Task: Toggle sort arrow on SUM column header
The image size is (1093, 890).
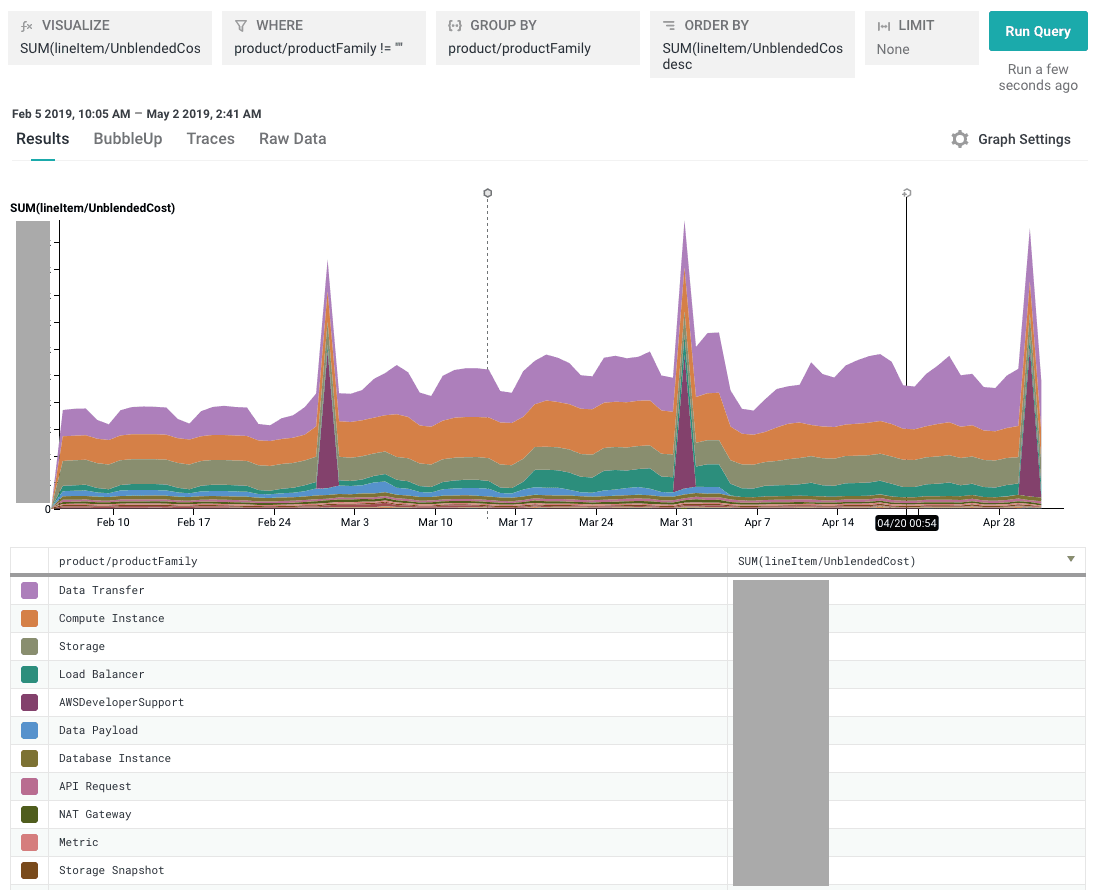Action: tap(1071, 559)
